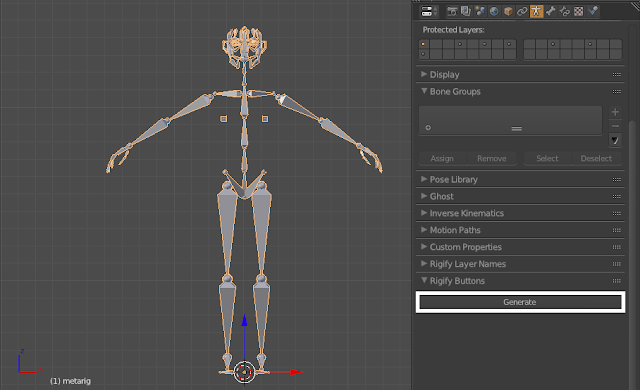The image size is (640, 390).
Task: Grab the bone group list resize handle
Action: click(516, 129)
